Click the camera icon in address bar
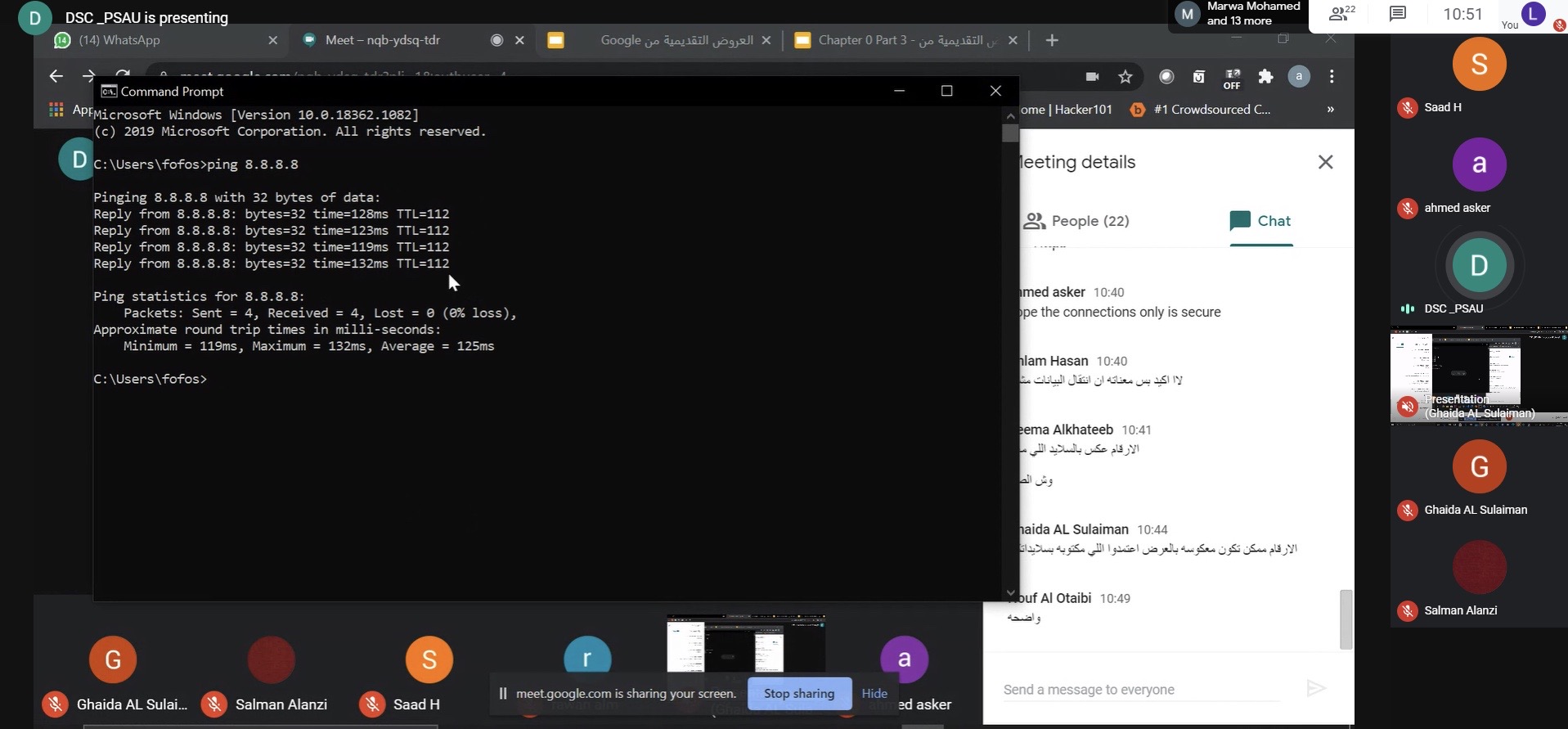 pyautogui.click(x=1092, y=77)
